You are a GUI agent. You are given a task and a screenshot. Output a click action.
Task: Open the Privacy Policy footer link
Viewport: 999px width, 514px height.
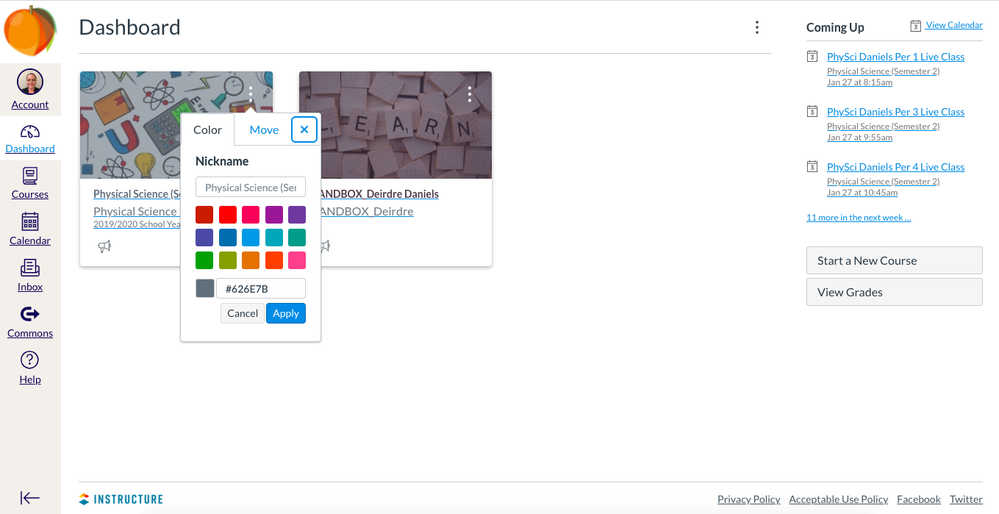tap(749, 499)
